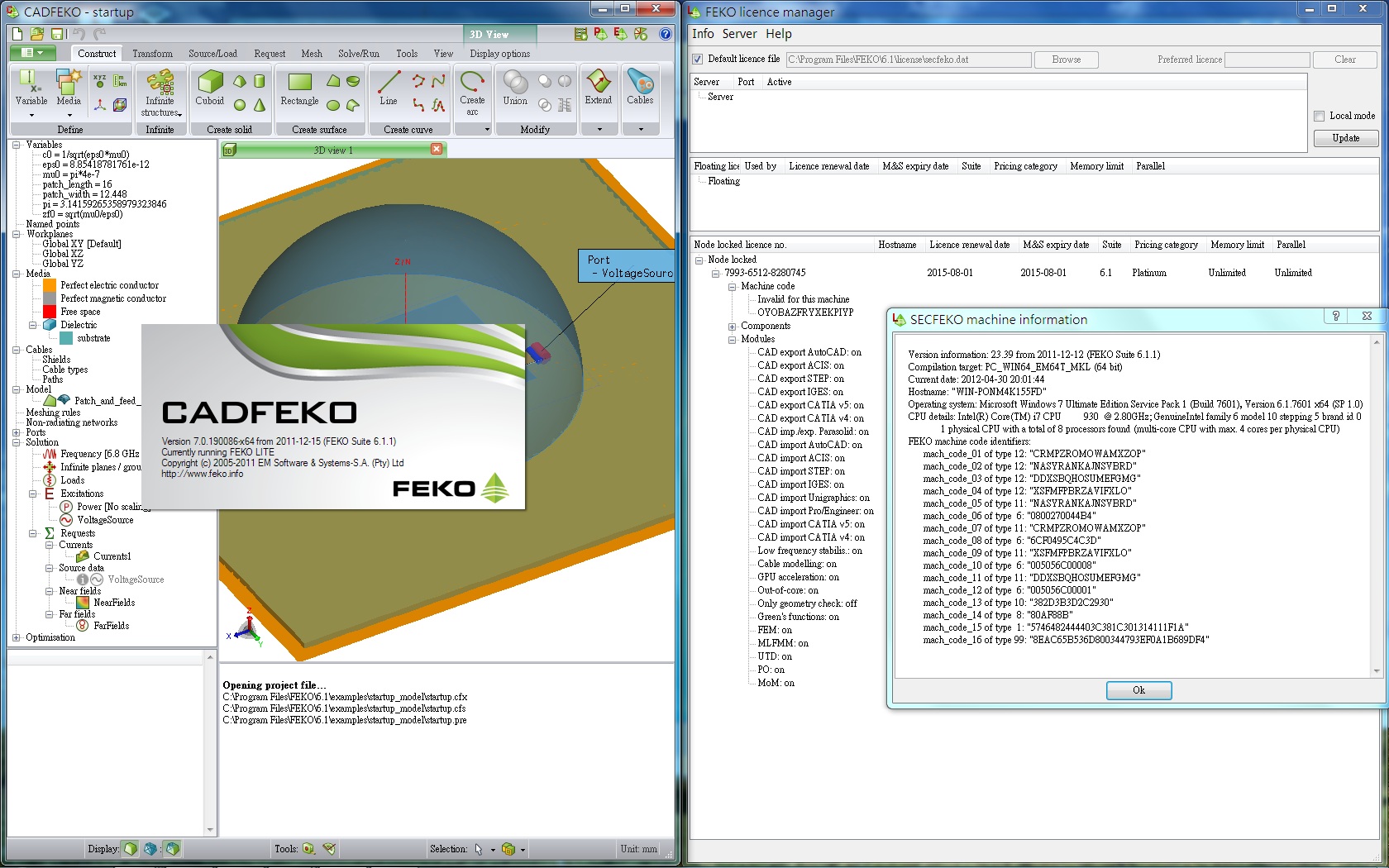Enable the Local mode checkbox
Image resolution: width=1389 pixels, height=868 pixels.
[x=1320, y=116]
